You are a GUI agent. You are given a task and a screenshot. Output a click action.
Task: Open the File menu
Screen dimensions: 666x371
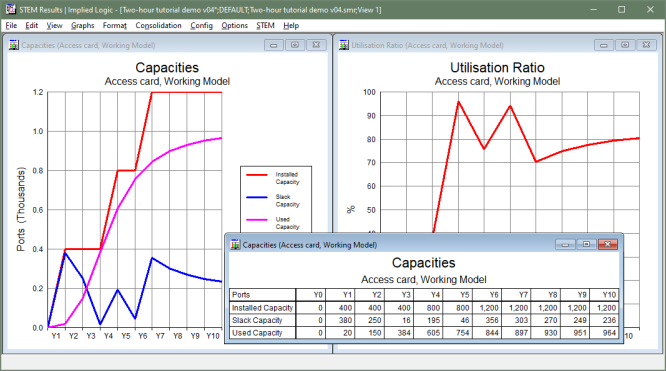click(x=11, y=25)
